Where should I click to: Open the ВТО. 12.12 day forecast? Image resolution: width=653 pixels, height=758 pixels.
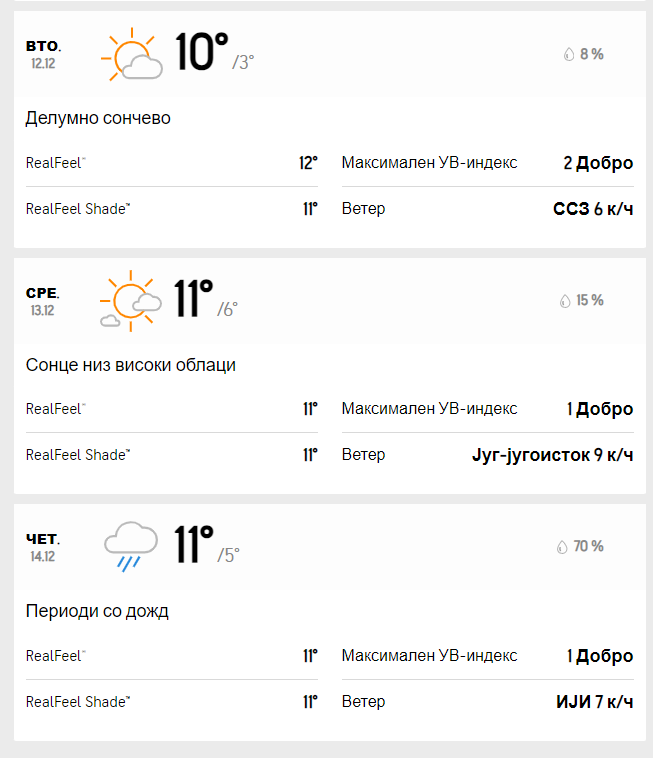pos(43,54)
